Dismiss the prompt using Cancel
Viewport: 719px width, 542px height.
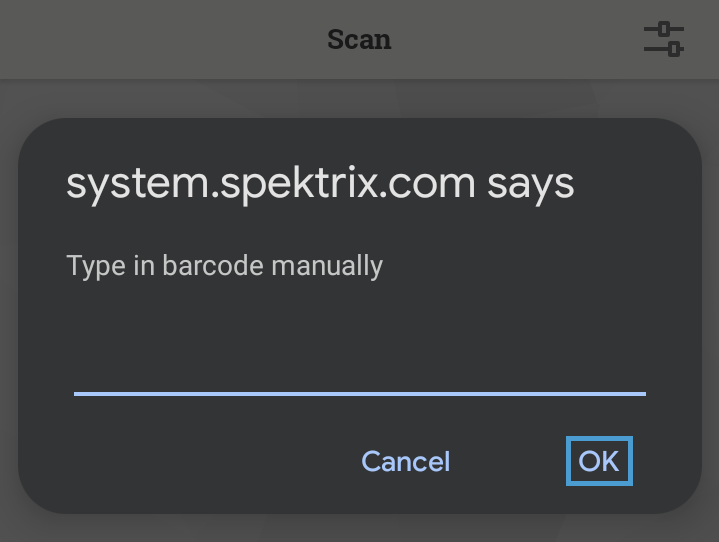pos(405,461)
